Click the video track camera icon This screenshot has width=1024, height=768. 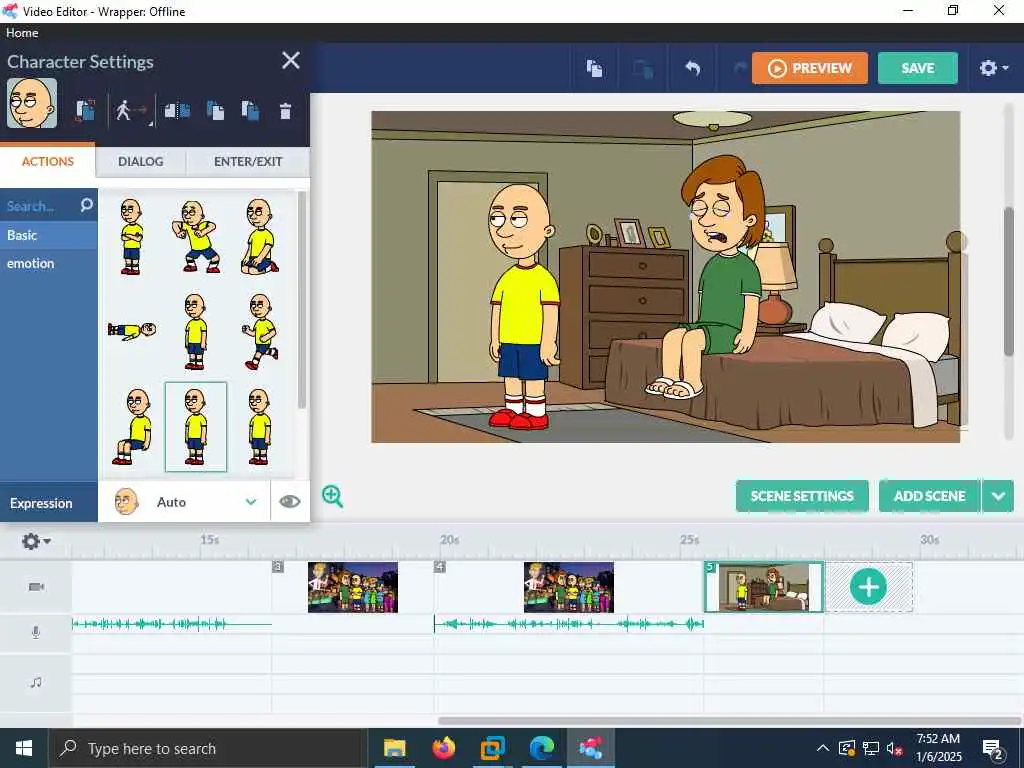[x=37, y=586]
